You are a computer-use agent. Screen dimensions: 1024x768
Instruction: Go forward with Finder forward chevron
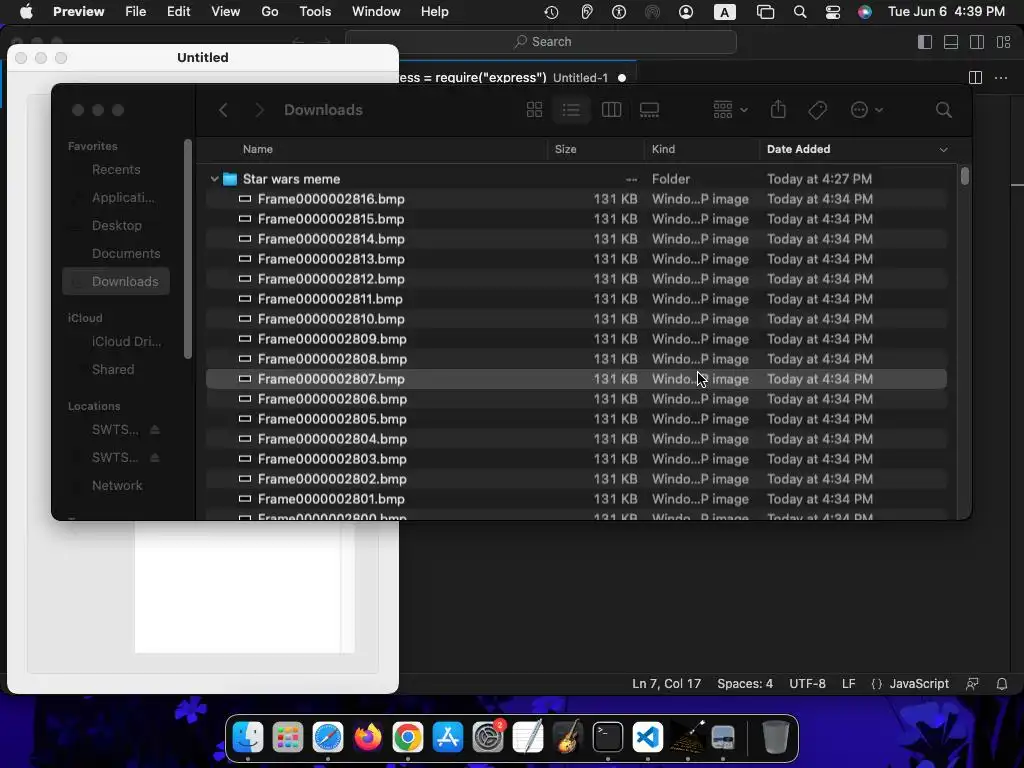point(259,110)
